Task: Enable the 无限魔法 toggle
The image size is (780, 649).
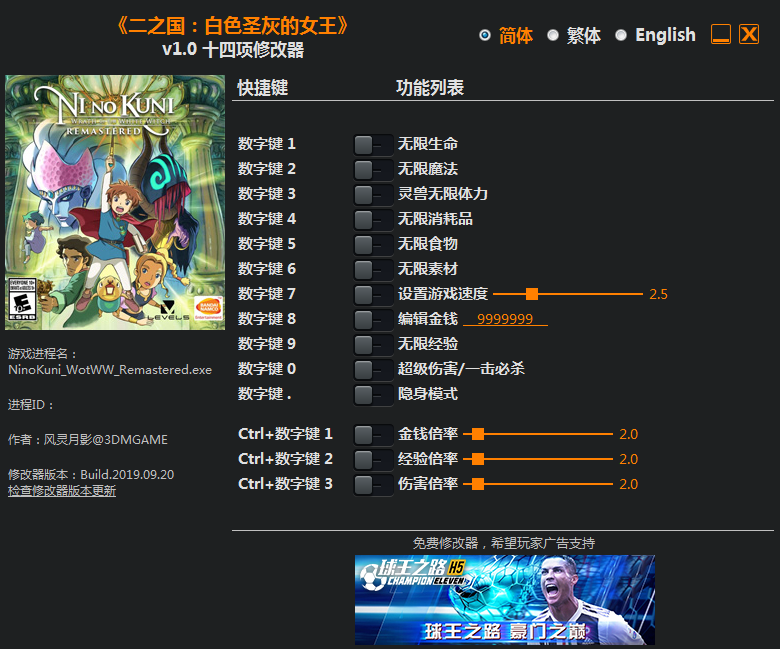Action: [373, 170]
